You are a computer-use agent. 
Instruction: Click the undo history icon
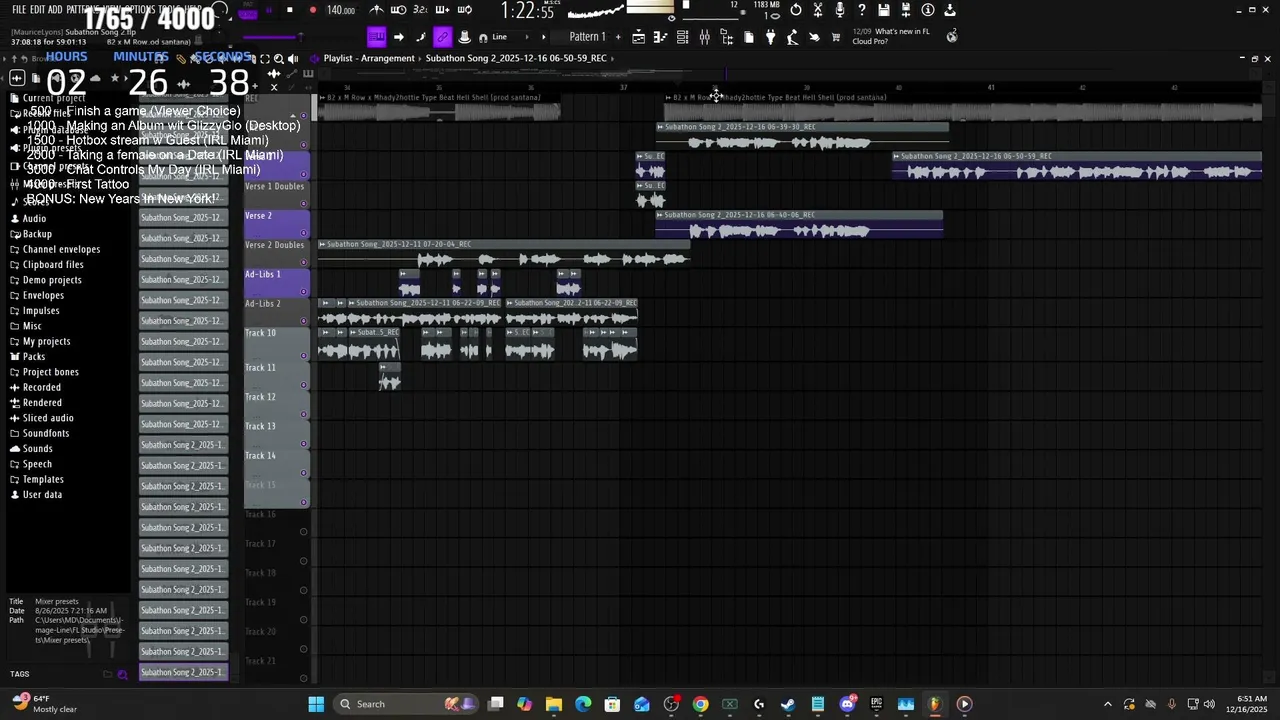(795, 10)
